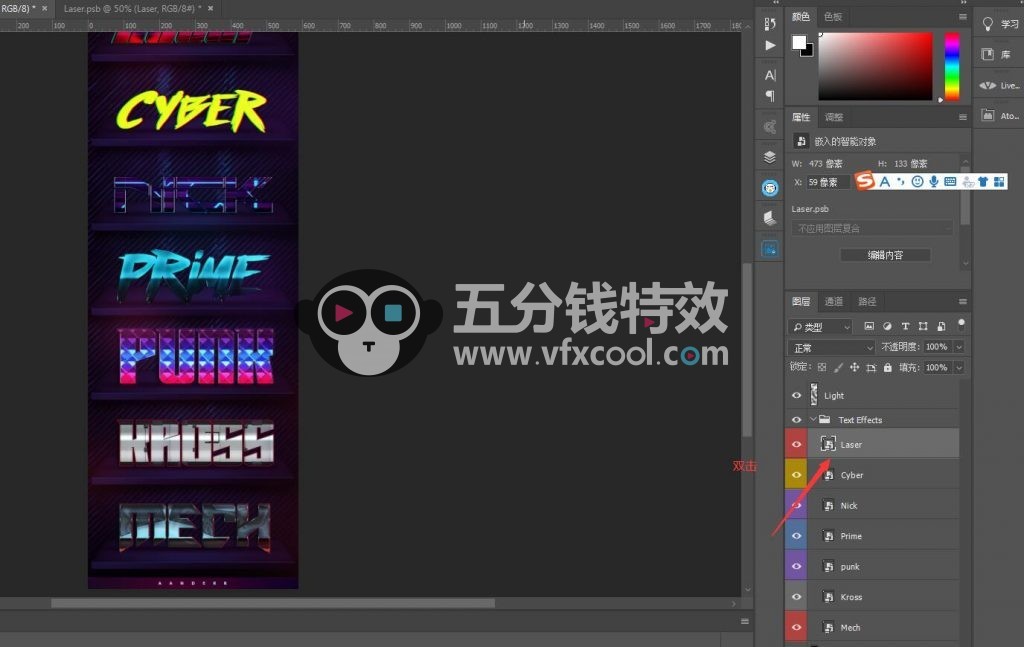Toggle visibility of the Prime layer
1024x647 pixels.
[x=796, y=536]
